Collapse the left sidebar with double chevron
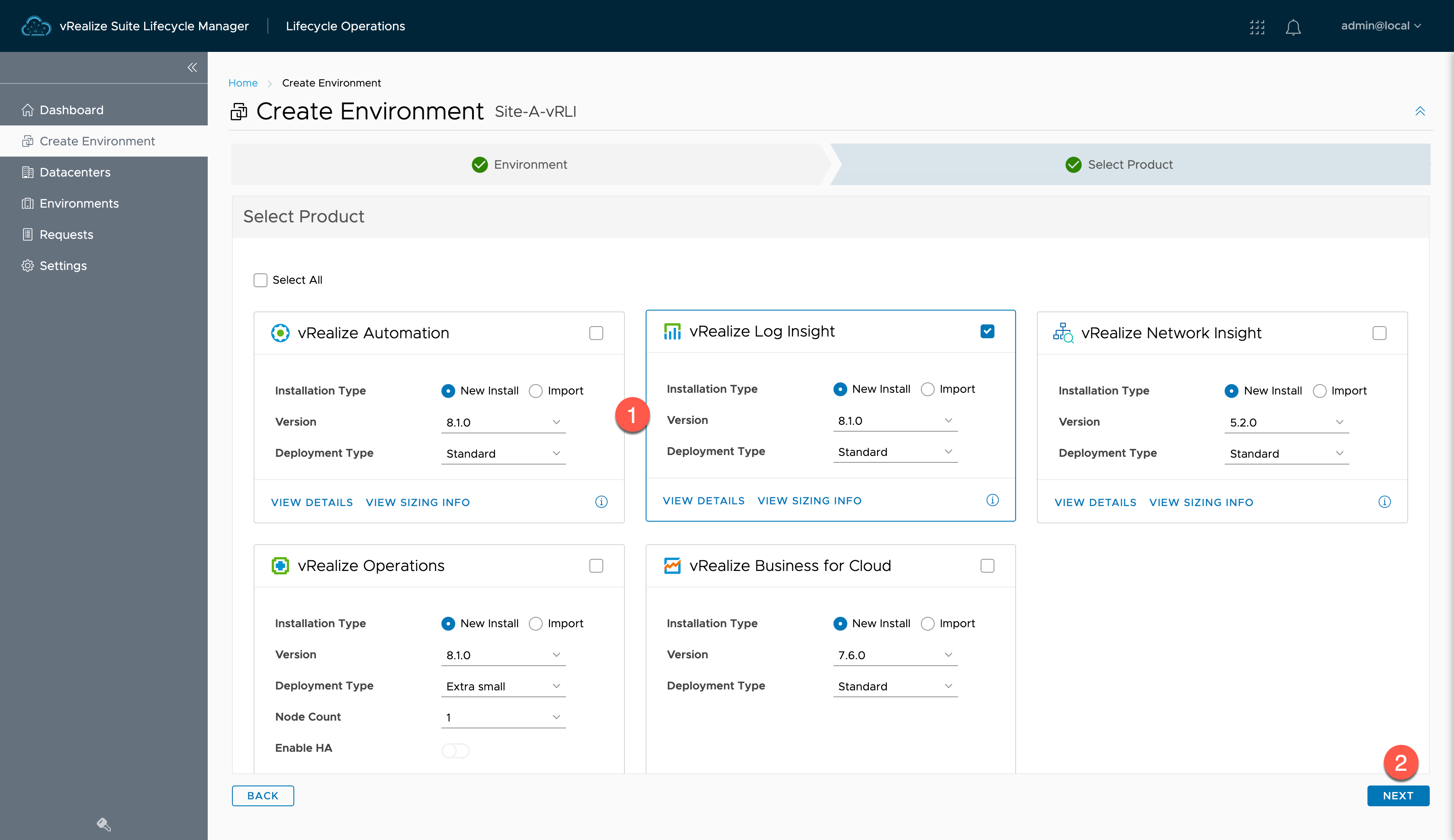 click(x=192, y=67)
